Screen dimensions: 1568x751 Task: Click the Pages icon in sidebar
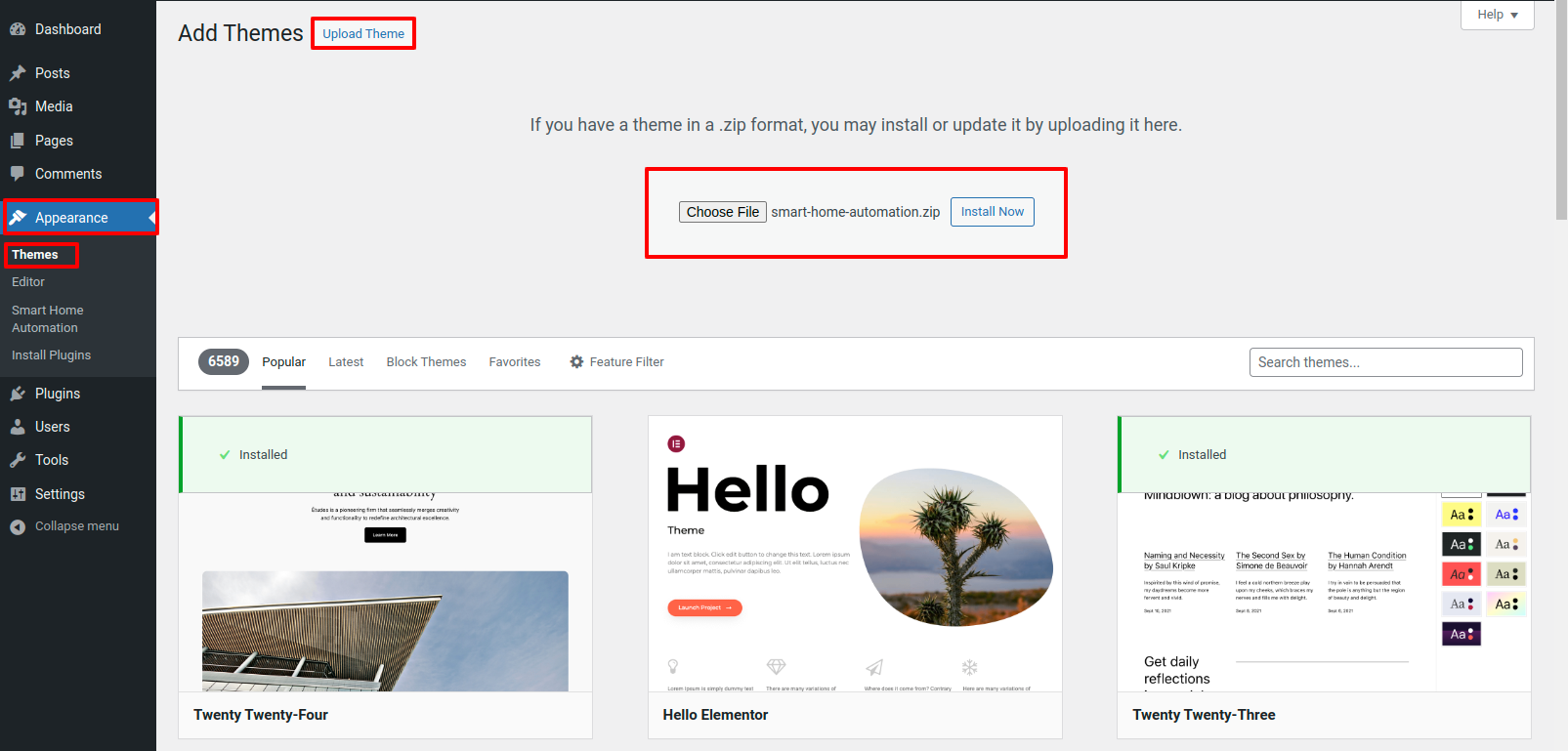click(x=18, y=141)
